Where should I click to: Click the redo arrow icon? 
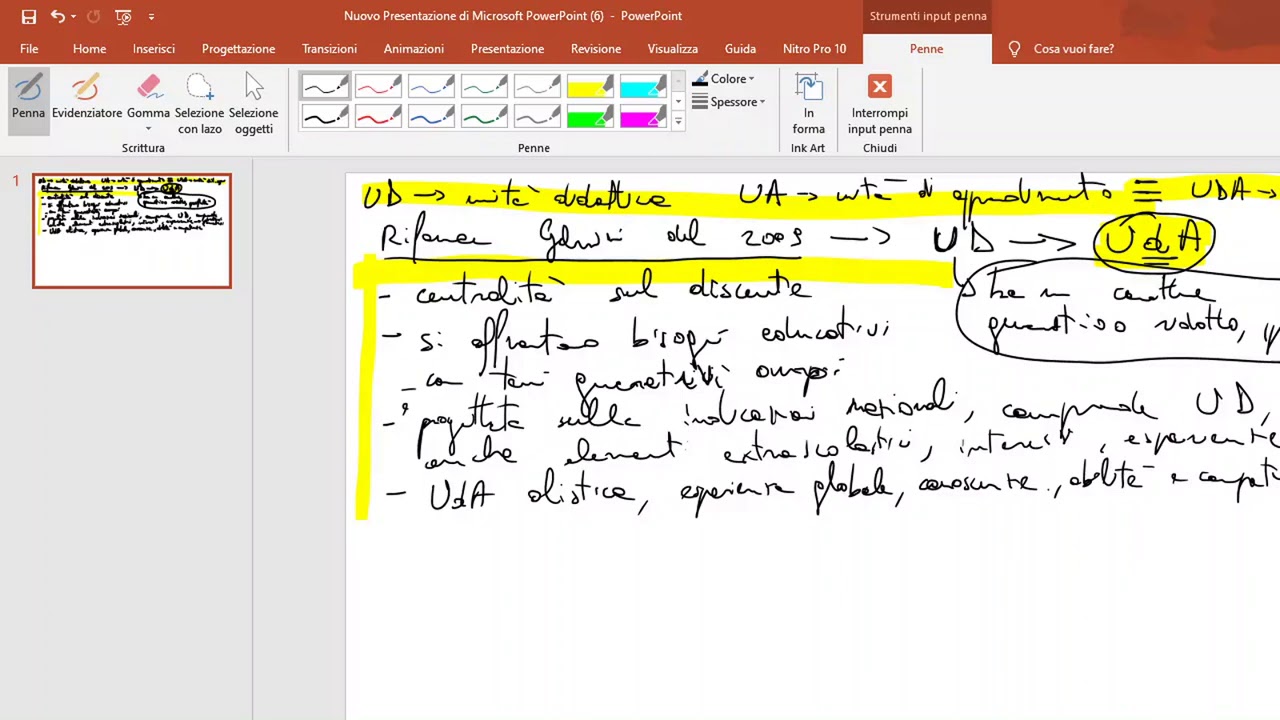[x=93, y=16]
